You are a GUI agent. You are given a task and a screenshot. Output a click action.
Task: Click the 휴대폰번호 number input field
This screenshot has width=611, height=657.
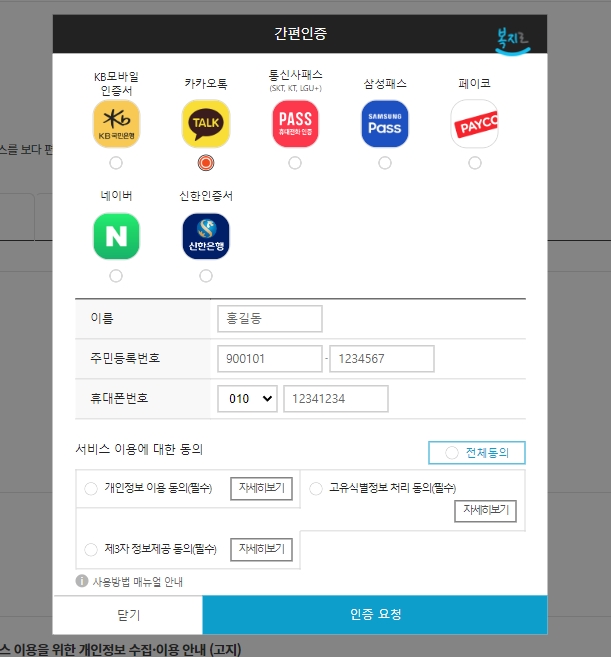click(336, 398)
